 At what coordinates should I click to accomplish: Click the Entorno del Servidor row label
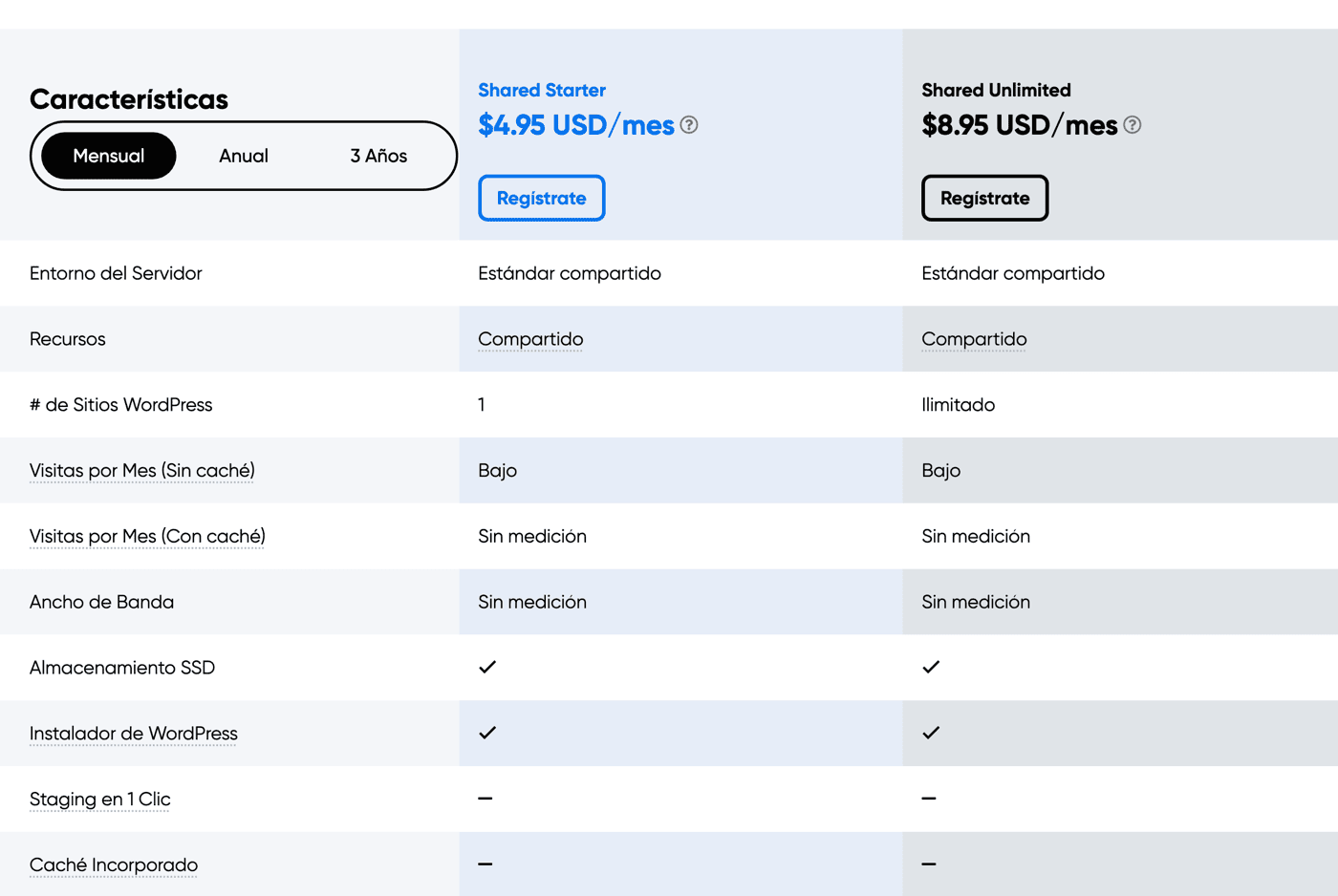click(x=116, y=273)
